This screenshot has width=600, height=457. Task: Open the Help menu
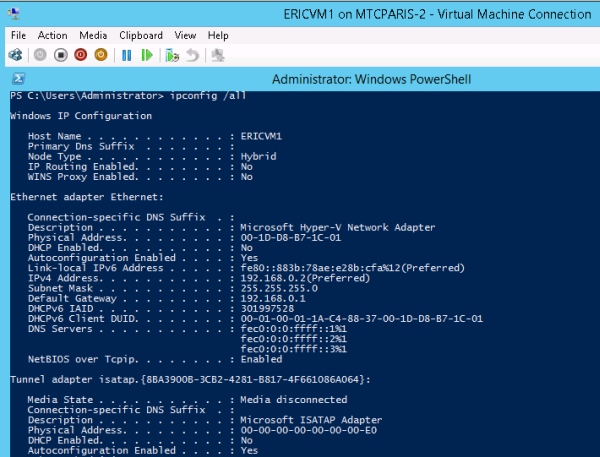(x=218, y=35)
